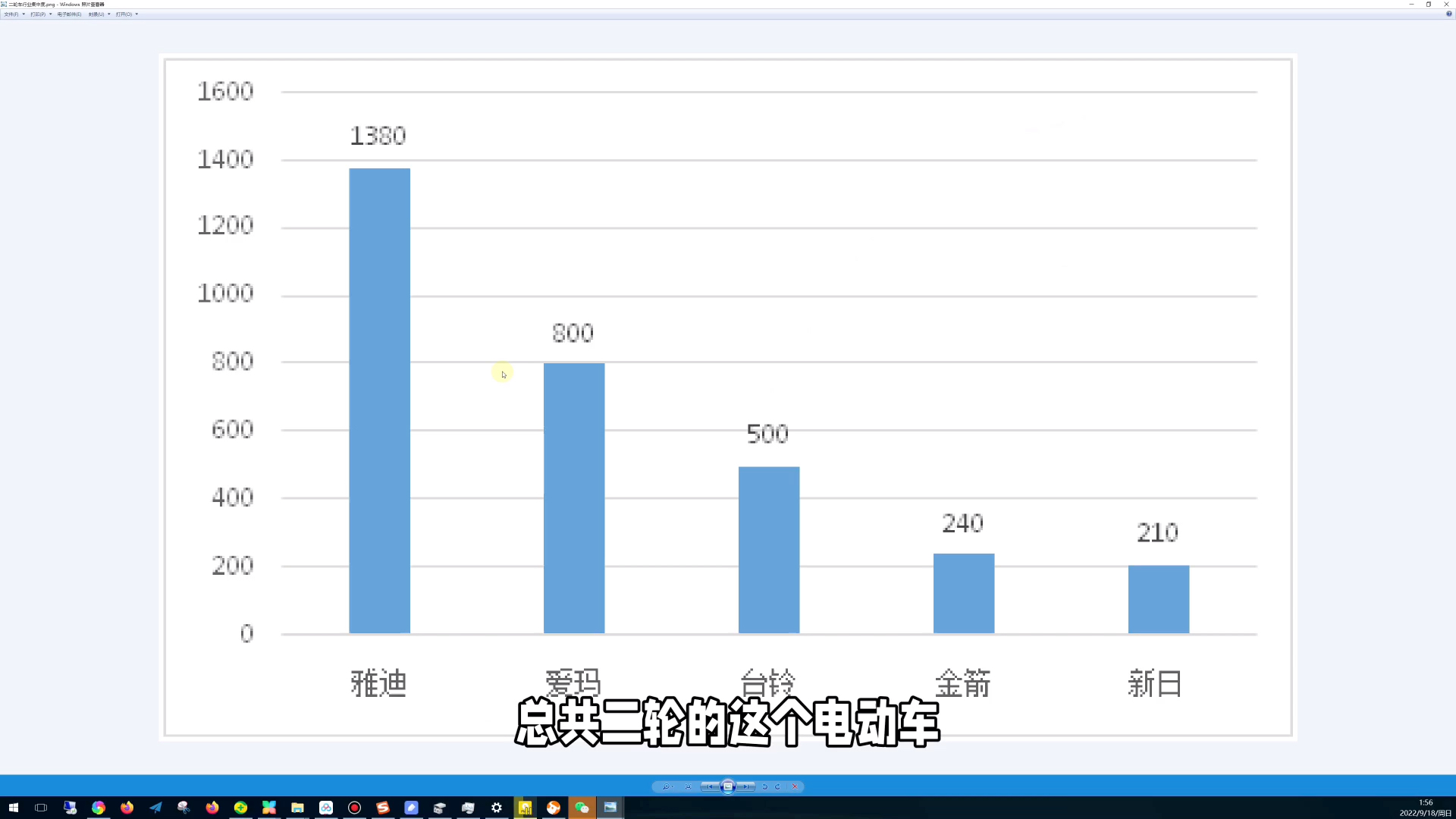Open the orange round app icon

pyautogui.click(x=554, y=808)
